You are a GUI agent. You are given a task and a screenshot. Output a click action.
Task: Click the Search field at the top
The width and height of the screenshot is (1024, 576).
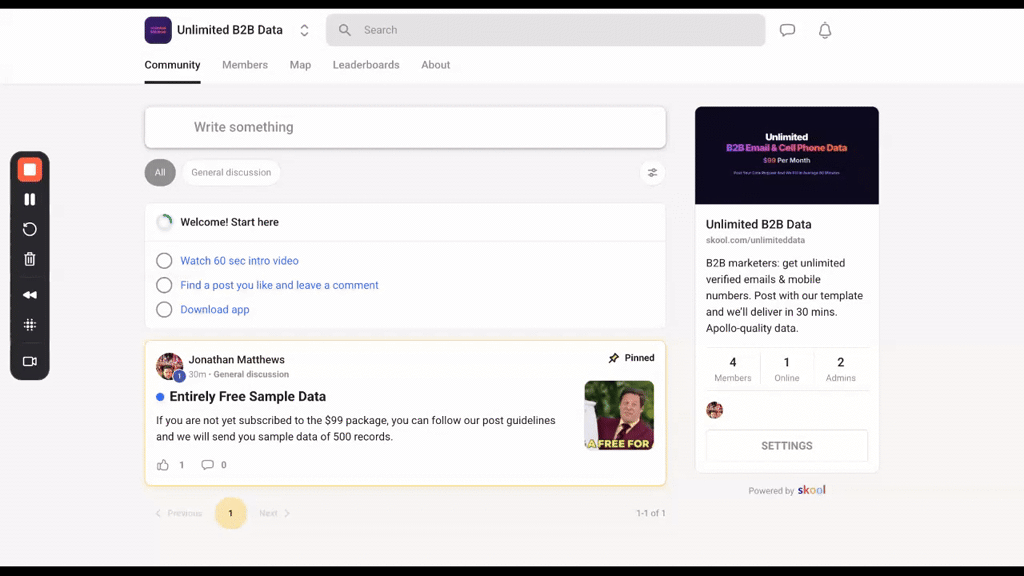click(545, 30)
